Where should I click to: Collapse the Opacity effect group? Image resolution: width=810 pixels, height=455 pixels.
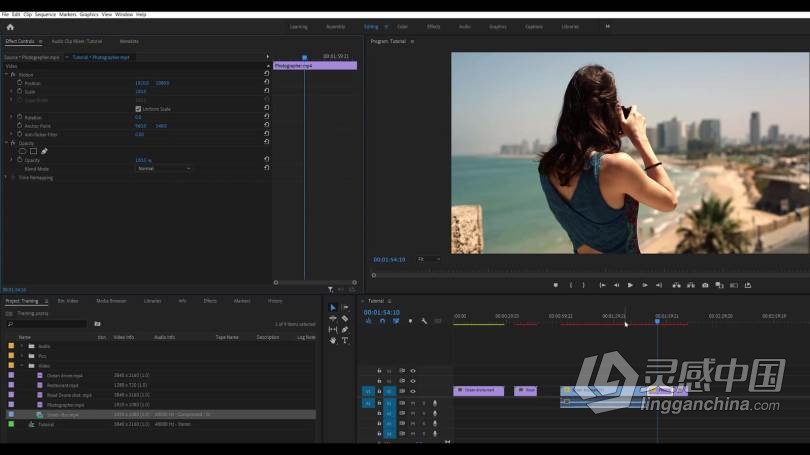(7, 143)
